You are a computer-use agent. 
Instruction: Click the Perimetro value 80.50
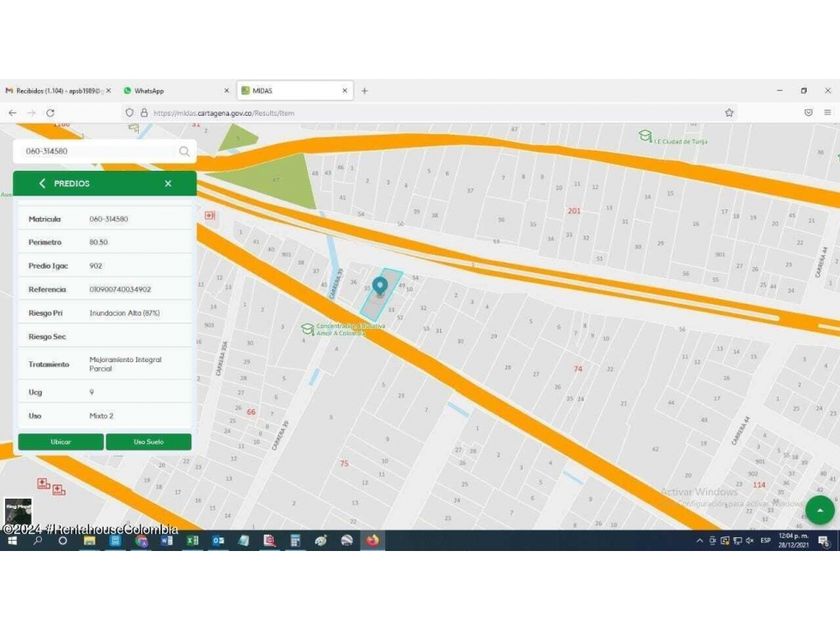pos(99,242)
